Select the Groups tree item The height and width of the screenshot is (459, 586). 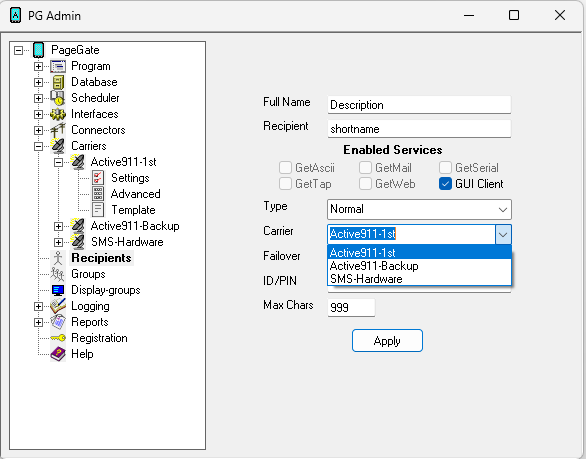tap(88, 274)
